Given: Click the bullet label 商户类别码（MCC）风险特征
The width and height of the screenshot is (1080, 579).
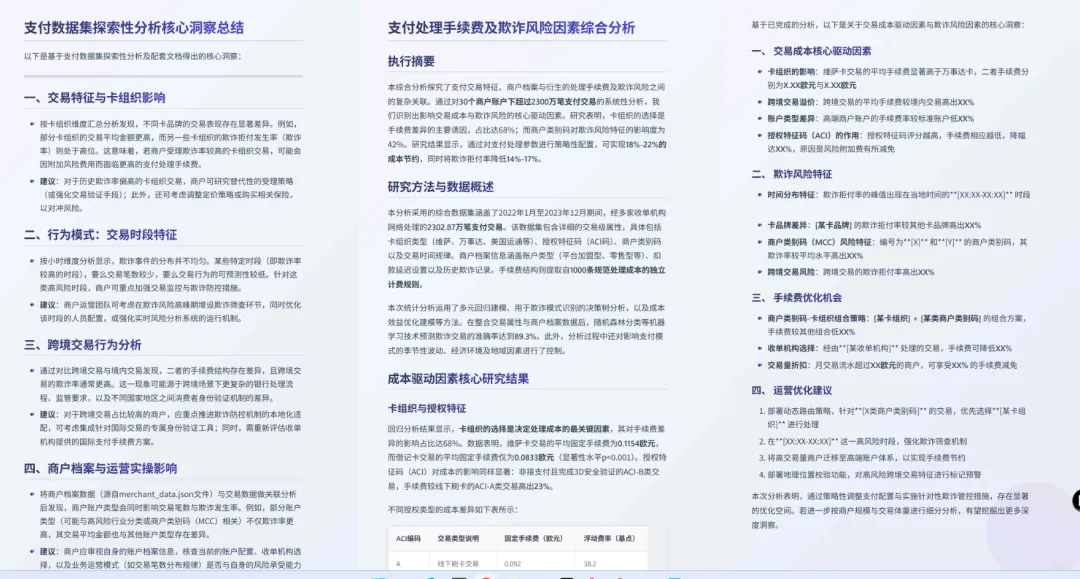Looking at the screenshot, I should (x=820, y=242).
